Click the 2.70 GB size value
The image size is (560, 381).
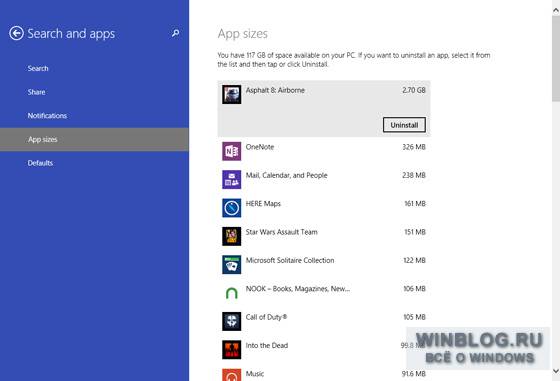414,90
